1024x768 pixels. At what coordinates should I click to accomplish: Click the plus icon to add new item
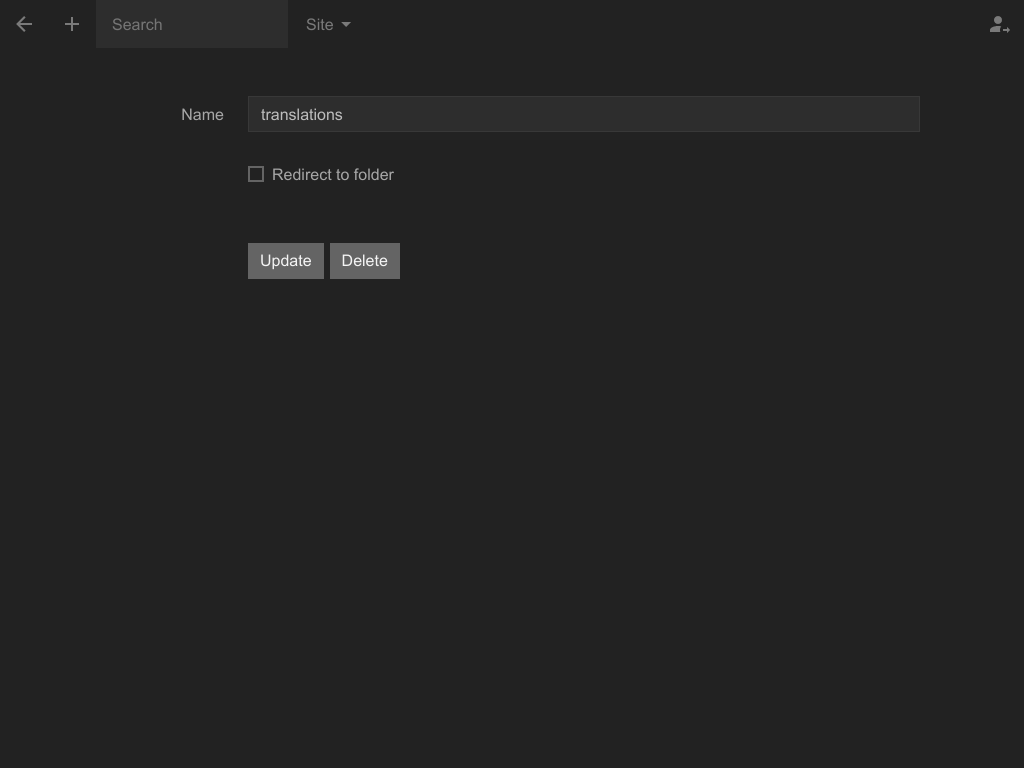click(72, 24)
